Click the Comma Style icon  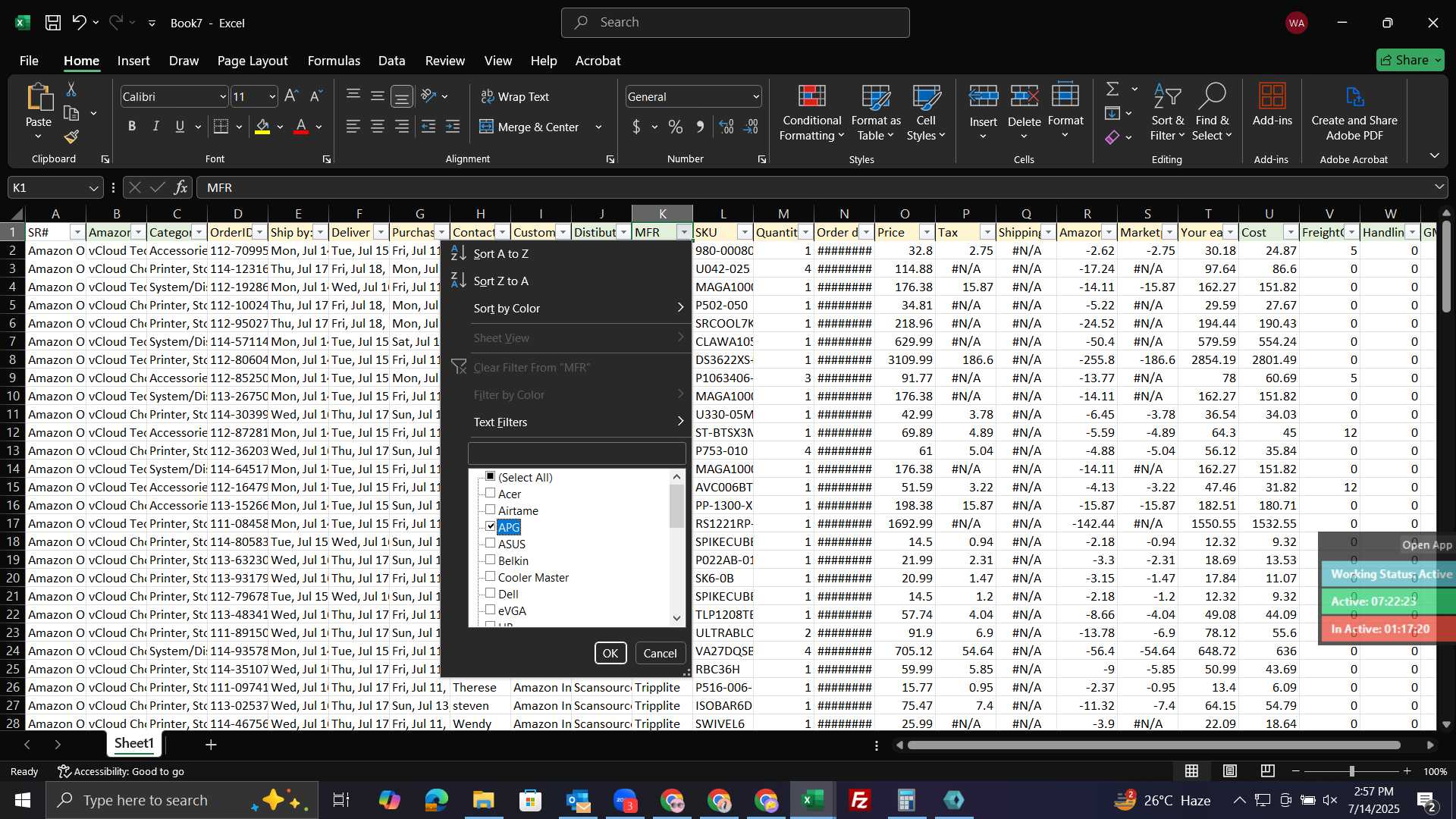click(700, 127)
